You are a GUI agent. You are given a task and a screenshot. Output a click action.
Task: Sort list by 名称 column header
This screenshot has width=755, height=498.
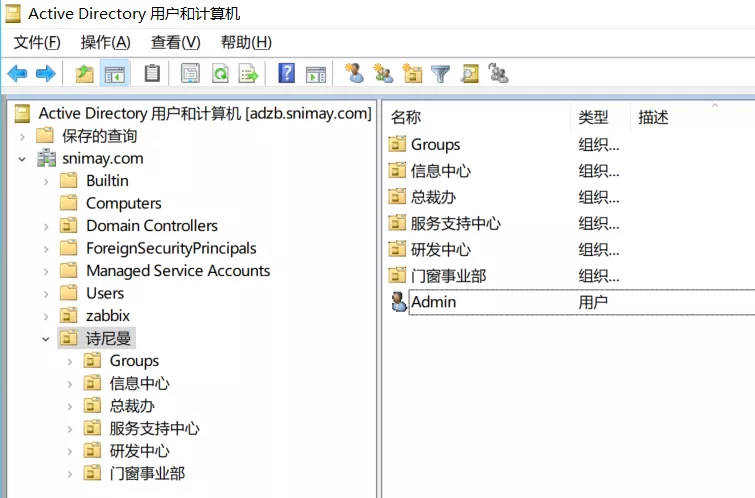406,118
